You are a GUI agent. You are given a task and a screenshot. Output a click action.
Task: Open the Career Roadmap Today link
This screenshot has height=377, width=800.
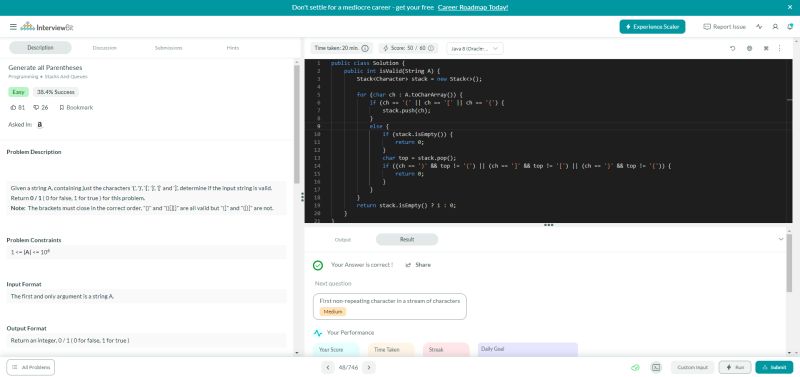point(472,7)
